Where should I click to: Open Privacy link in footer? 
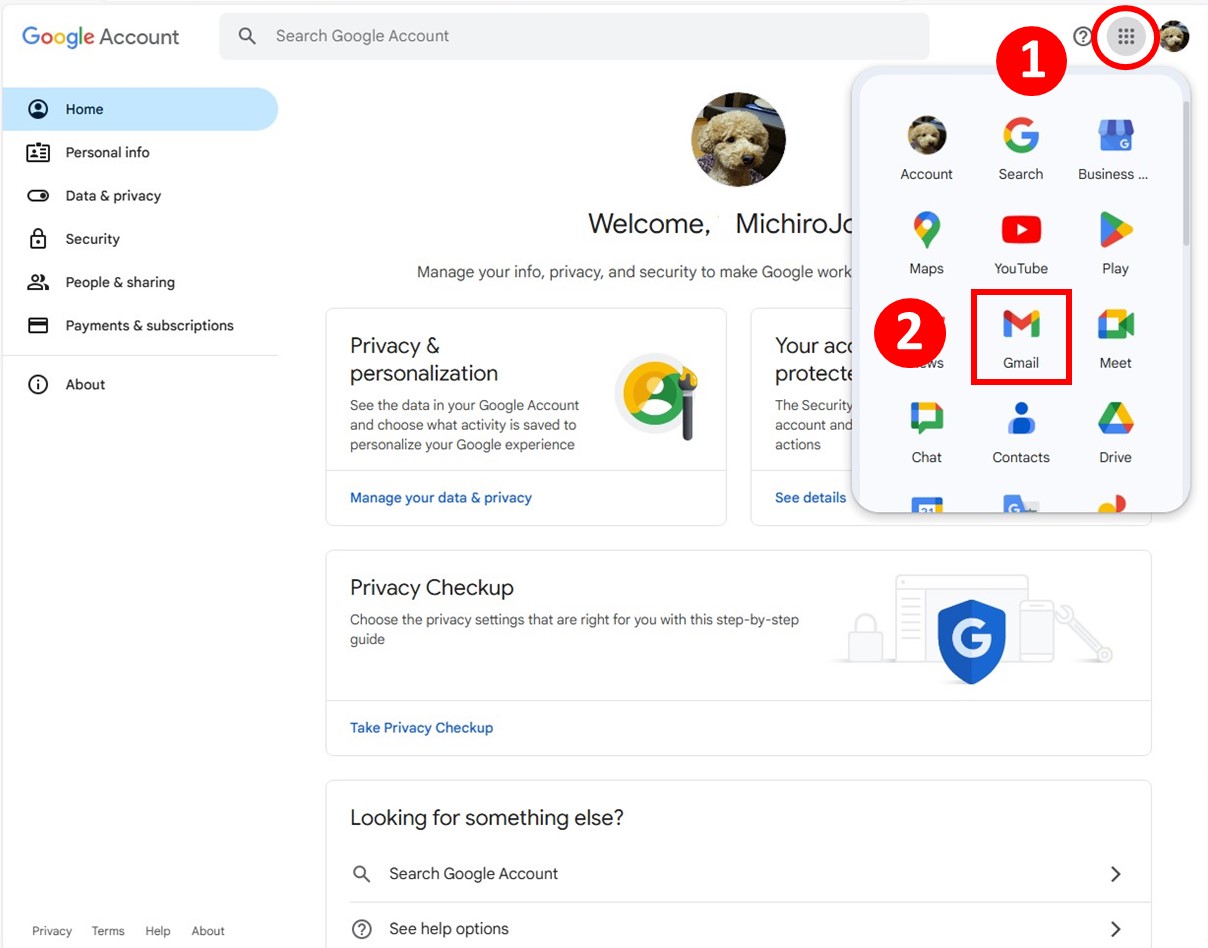tap(52, 931)
